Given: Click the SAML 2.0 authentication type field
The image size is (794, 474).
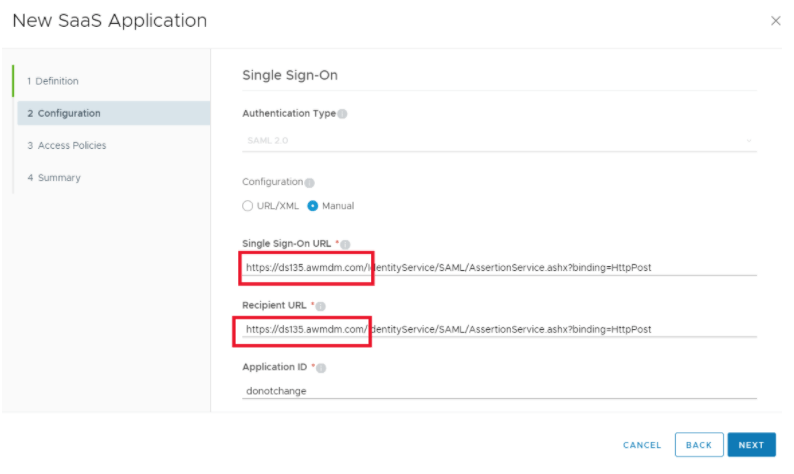Looking at the screenshot, I should click(x=490, y=140).
